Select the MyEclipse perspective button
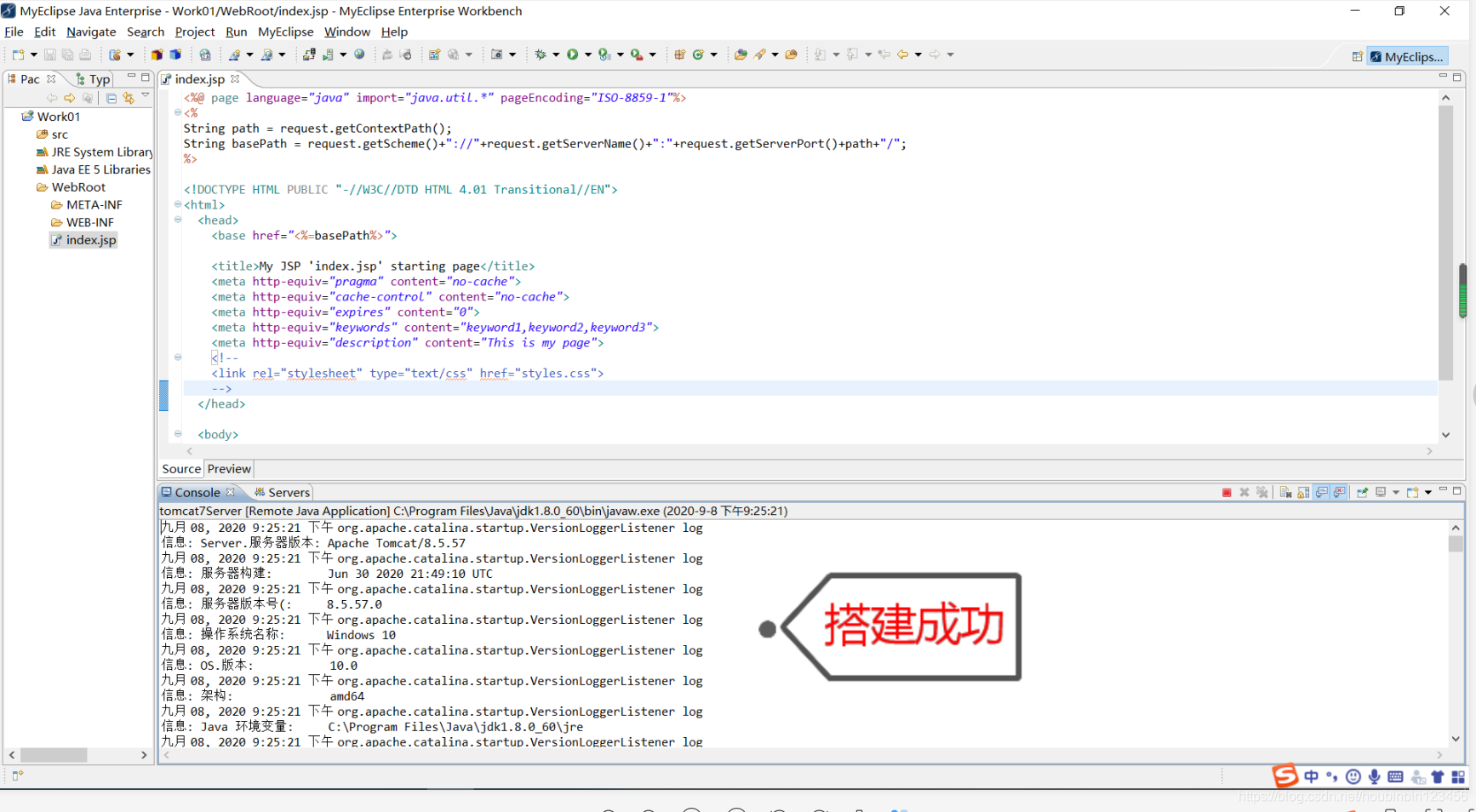The image size is (1476, 812). click(x=1406, y=57)
